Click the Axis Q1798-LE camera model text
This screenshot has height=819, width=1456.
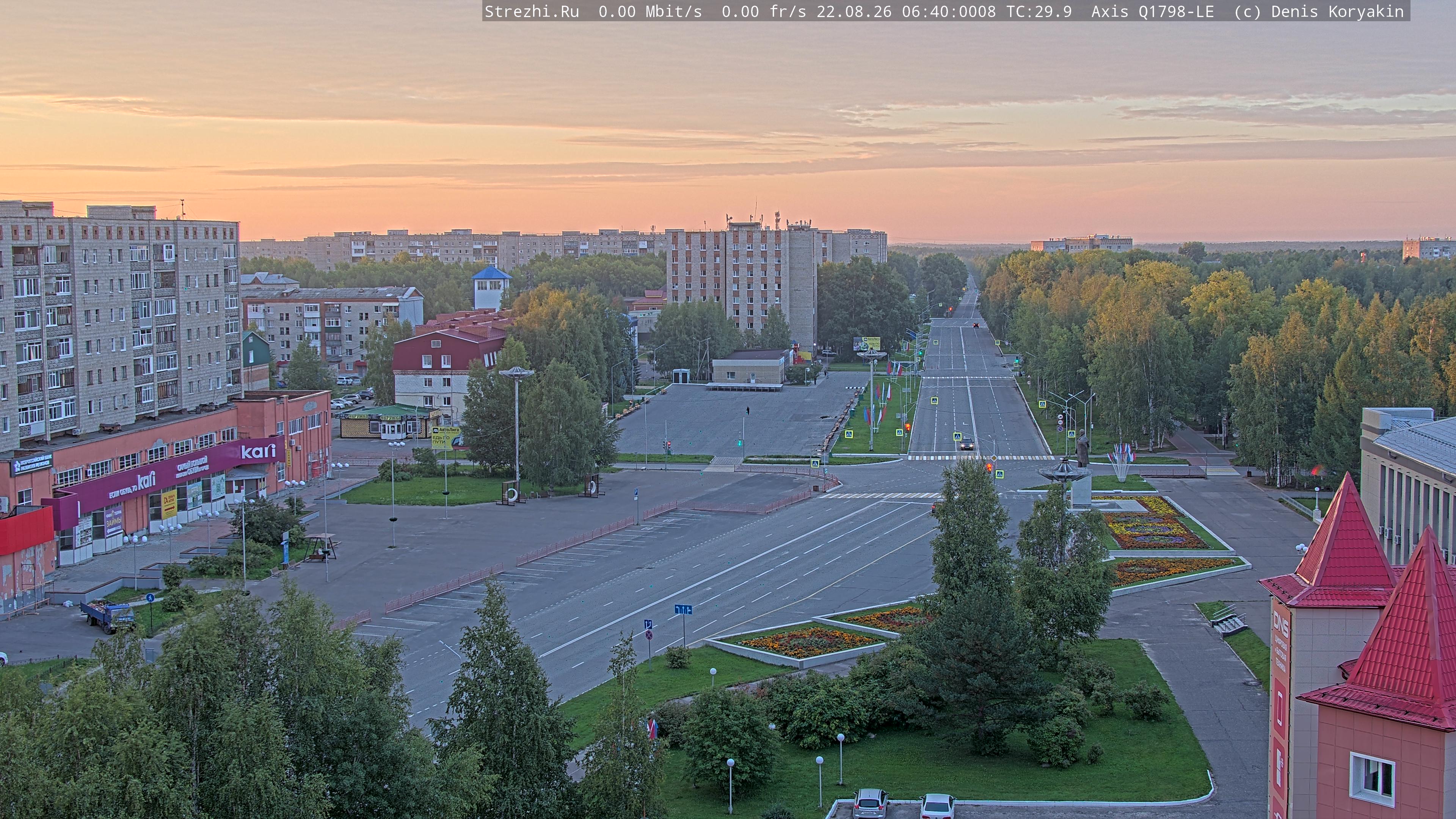pyautogui.click(x=1153, y=11)
